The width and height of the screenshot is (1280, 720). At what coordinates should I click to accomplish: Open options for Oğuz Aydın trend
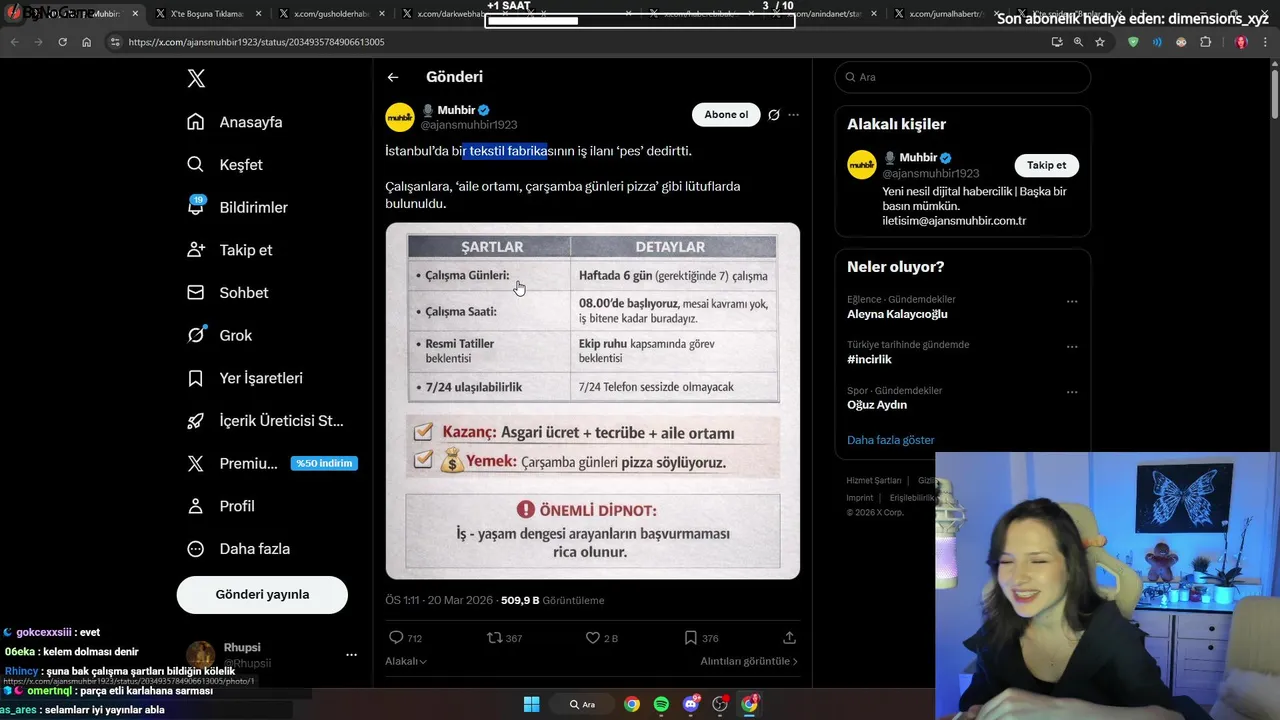coord(1072,393)
